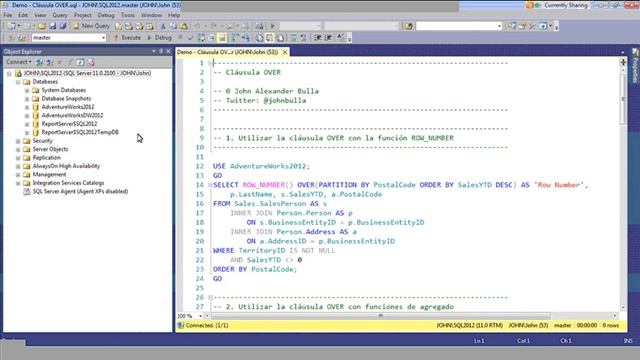Collapse the Databases folder node
The width and height of the screenshot is (640, 360).
point(18,82)
